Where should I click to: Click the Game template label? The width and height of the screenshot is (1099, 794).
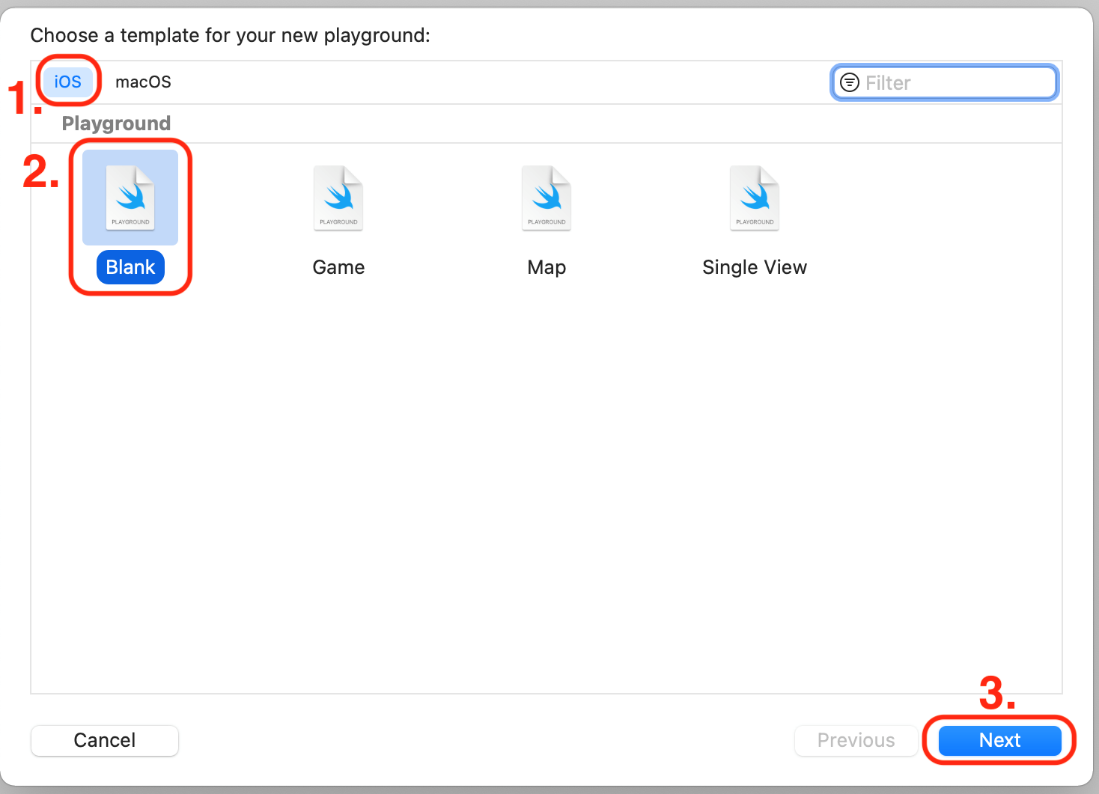point(338,267)
